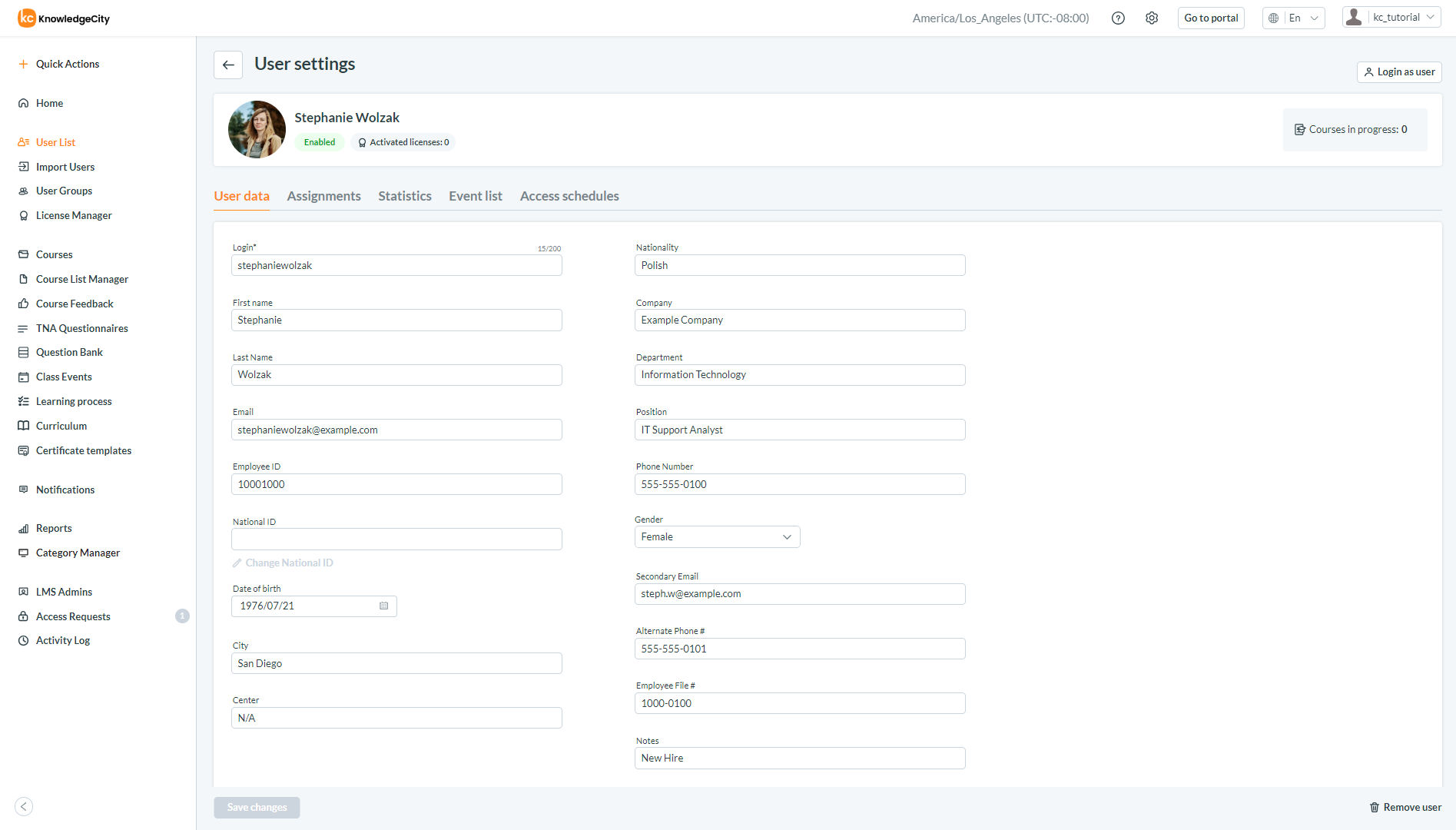
Task: Click the Go to portal button
Action: click(1211, 18)
